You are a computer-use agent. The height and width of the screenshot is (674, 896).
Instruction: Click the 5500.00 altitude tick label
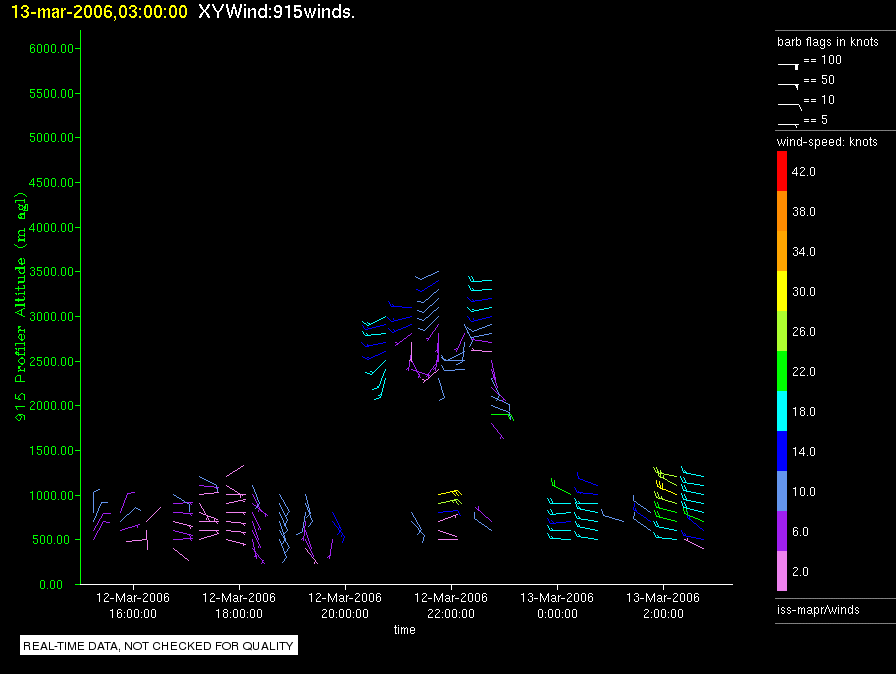coord(51,93)
